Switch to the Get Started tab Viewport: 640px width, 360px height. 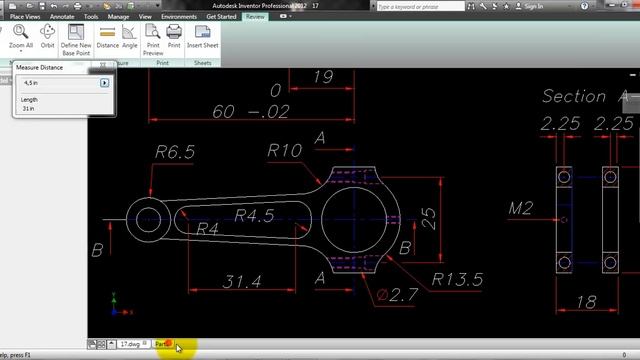click(x=221, y=17)
